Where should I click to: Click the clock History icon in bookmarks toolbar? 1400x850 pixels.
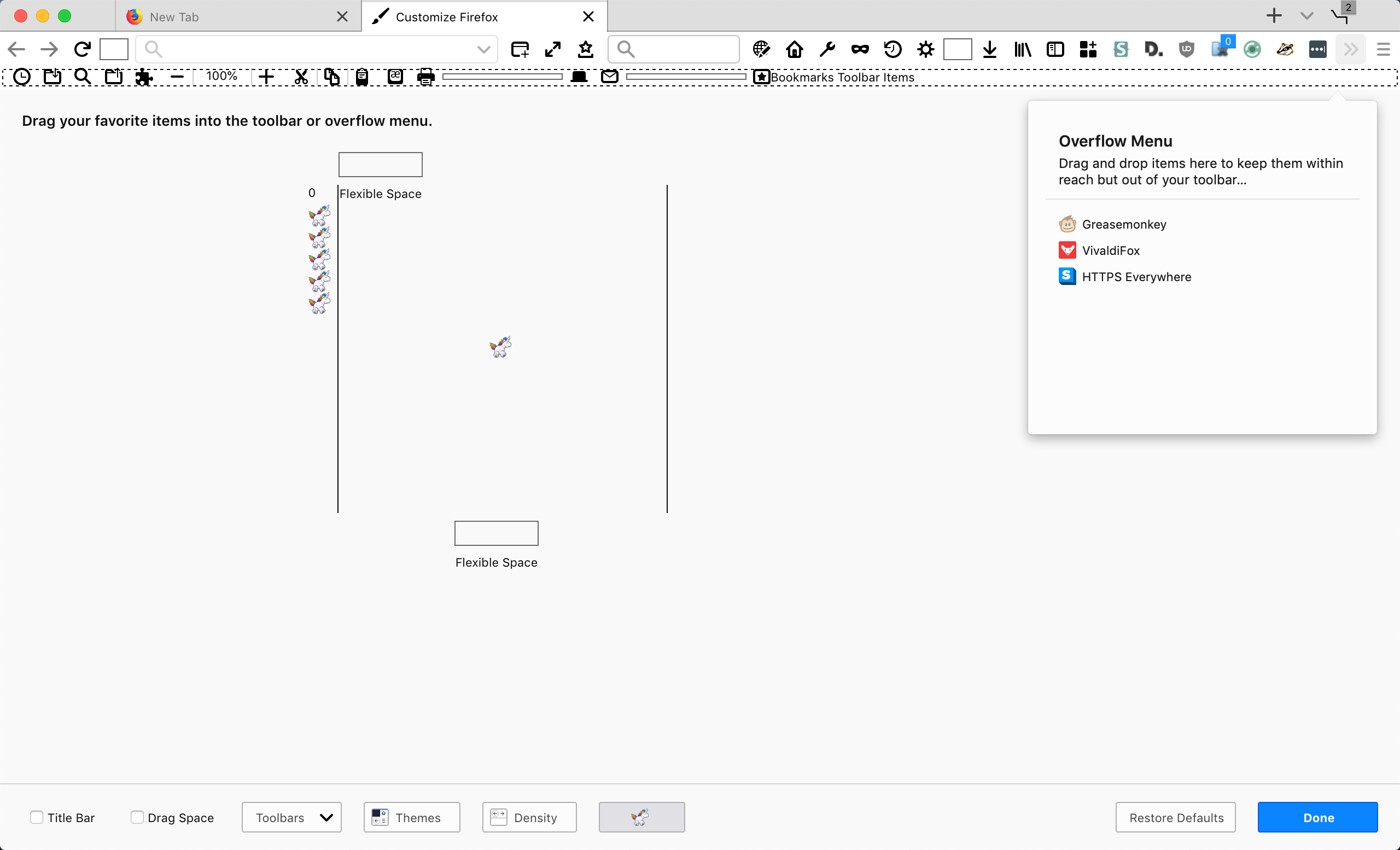point(21,77)
